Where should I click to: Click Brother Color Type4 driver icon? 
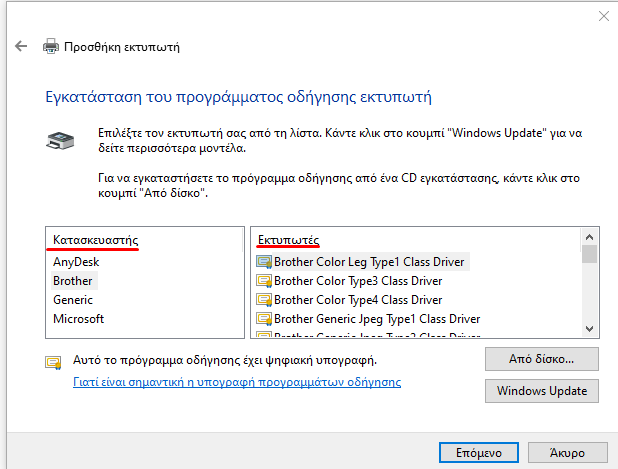pyautogui.click(x=264, y=300)
